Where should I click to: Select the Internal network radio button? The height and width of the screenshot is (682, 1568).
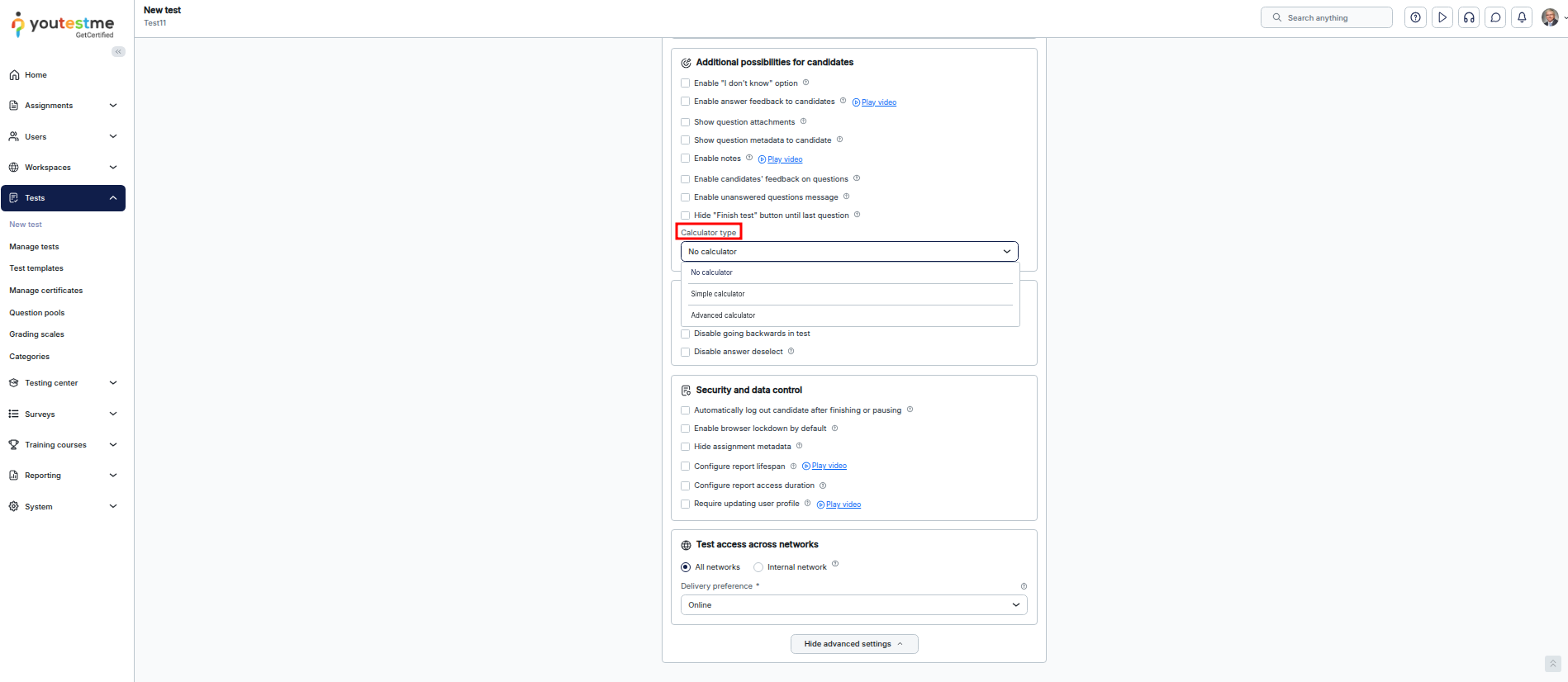(758, 567)
